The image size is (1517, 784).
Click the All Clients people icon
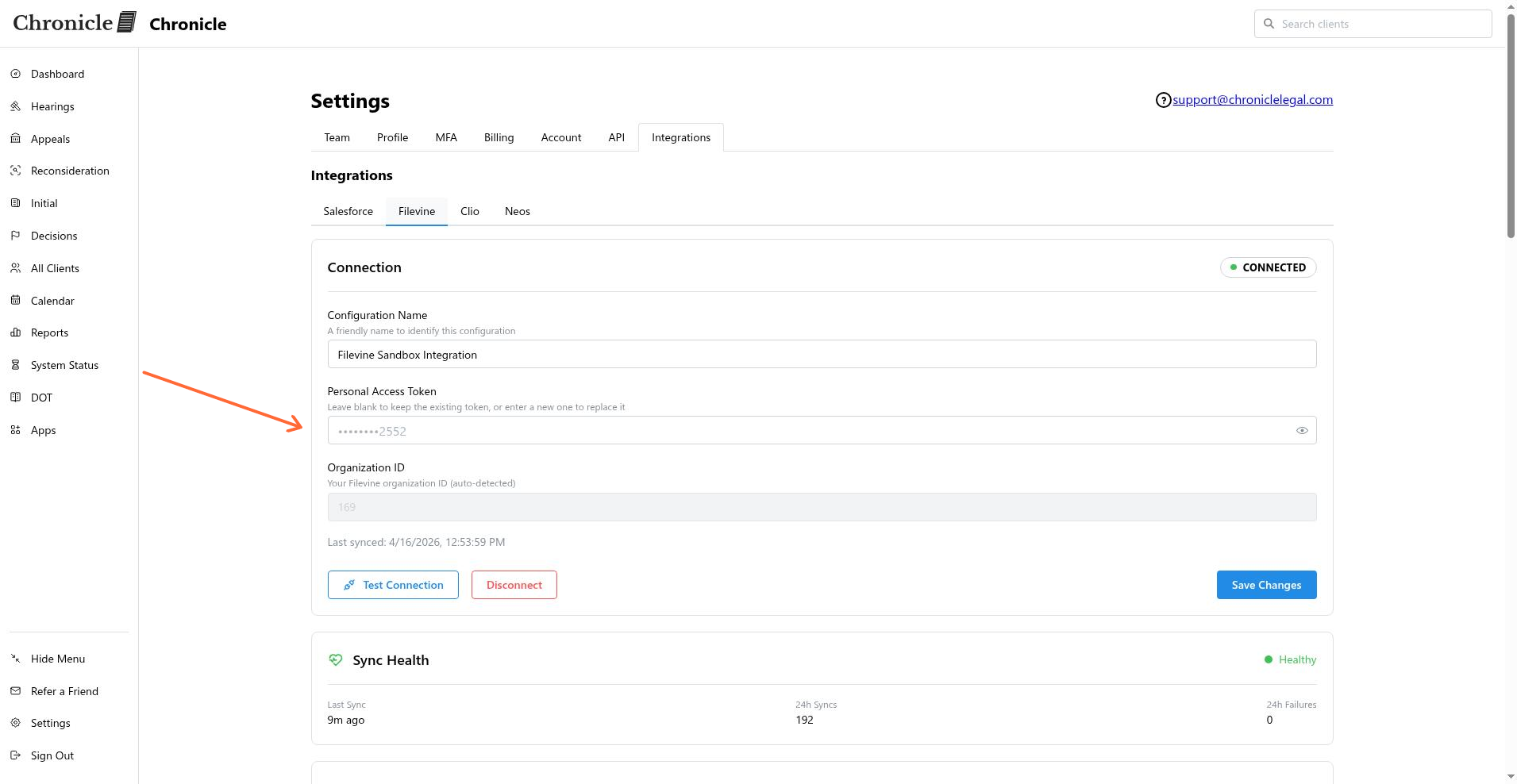pos(15,268)
